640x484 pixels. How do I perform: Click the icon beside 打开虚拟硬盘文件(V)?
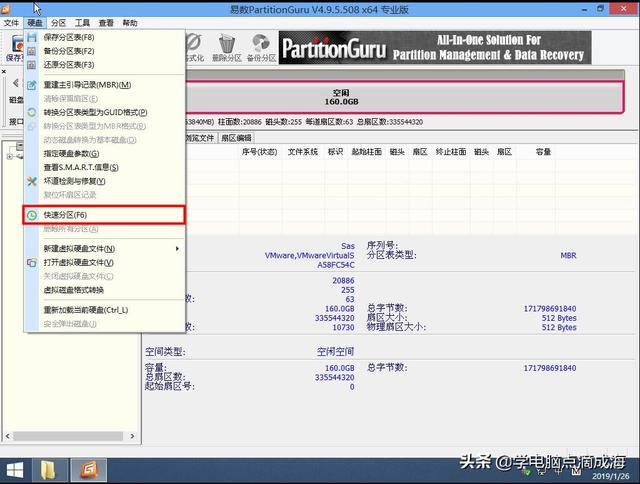tap(32, 263)
